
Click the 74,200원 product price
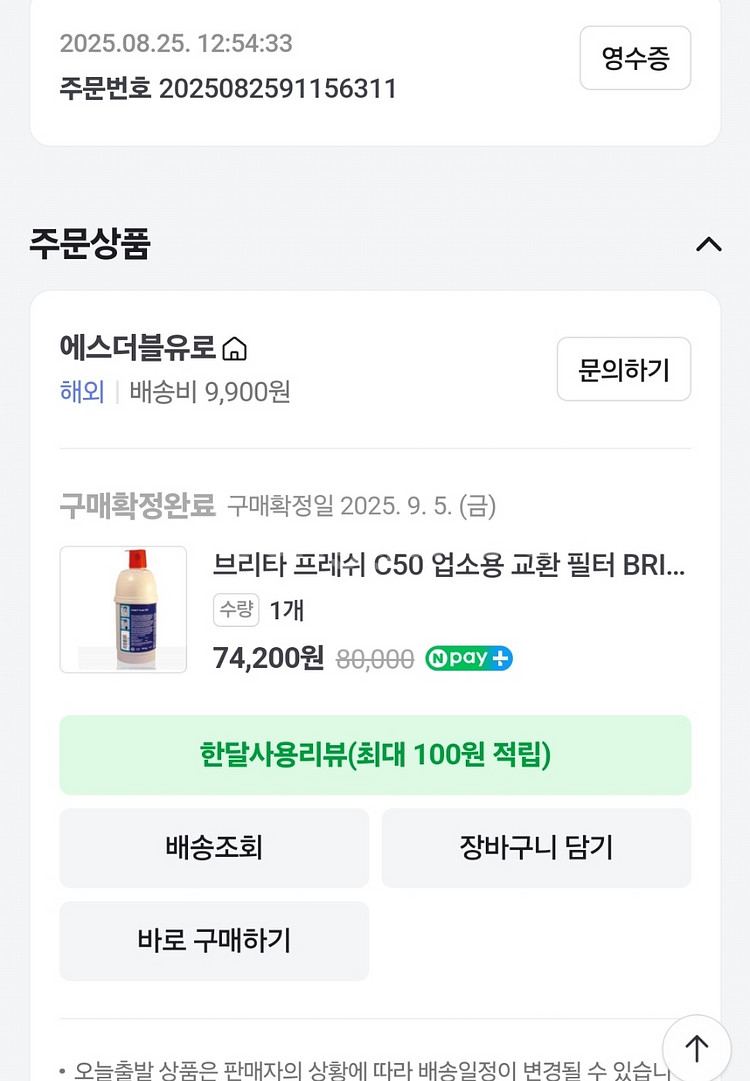pos(268,658)
